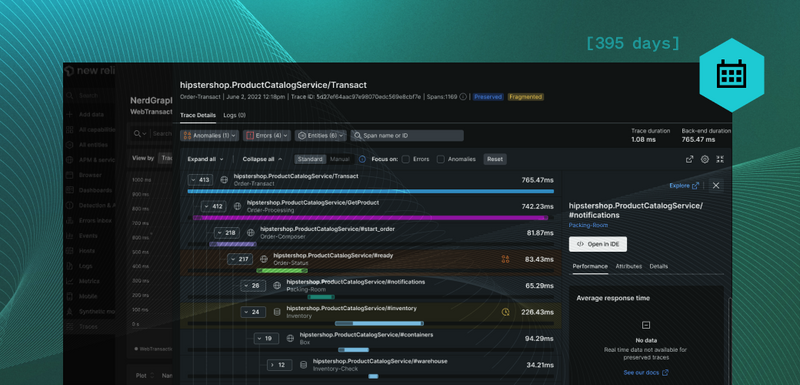Select the Performance tab

(x=590, y=266)
